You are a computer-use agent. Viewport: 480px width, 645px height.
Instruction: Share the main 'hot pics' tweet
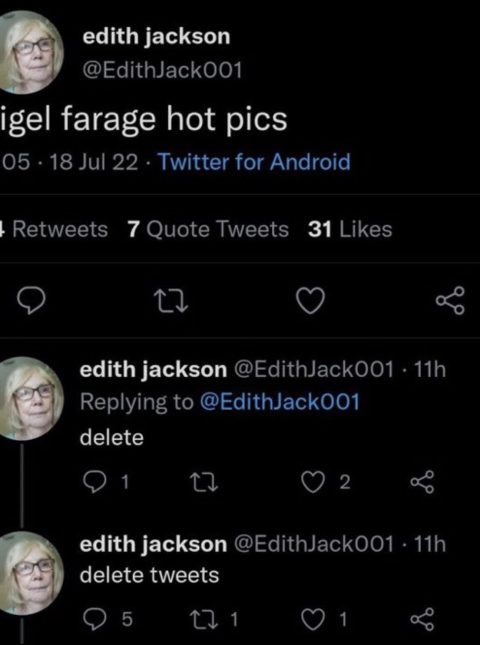pos(450,301)
